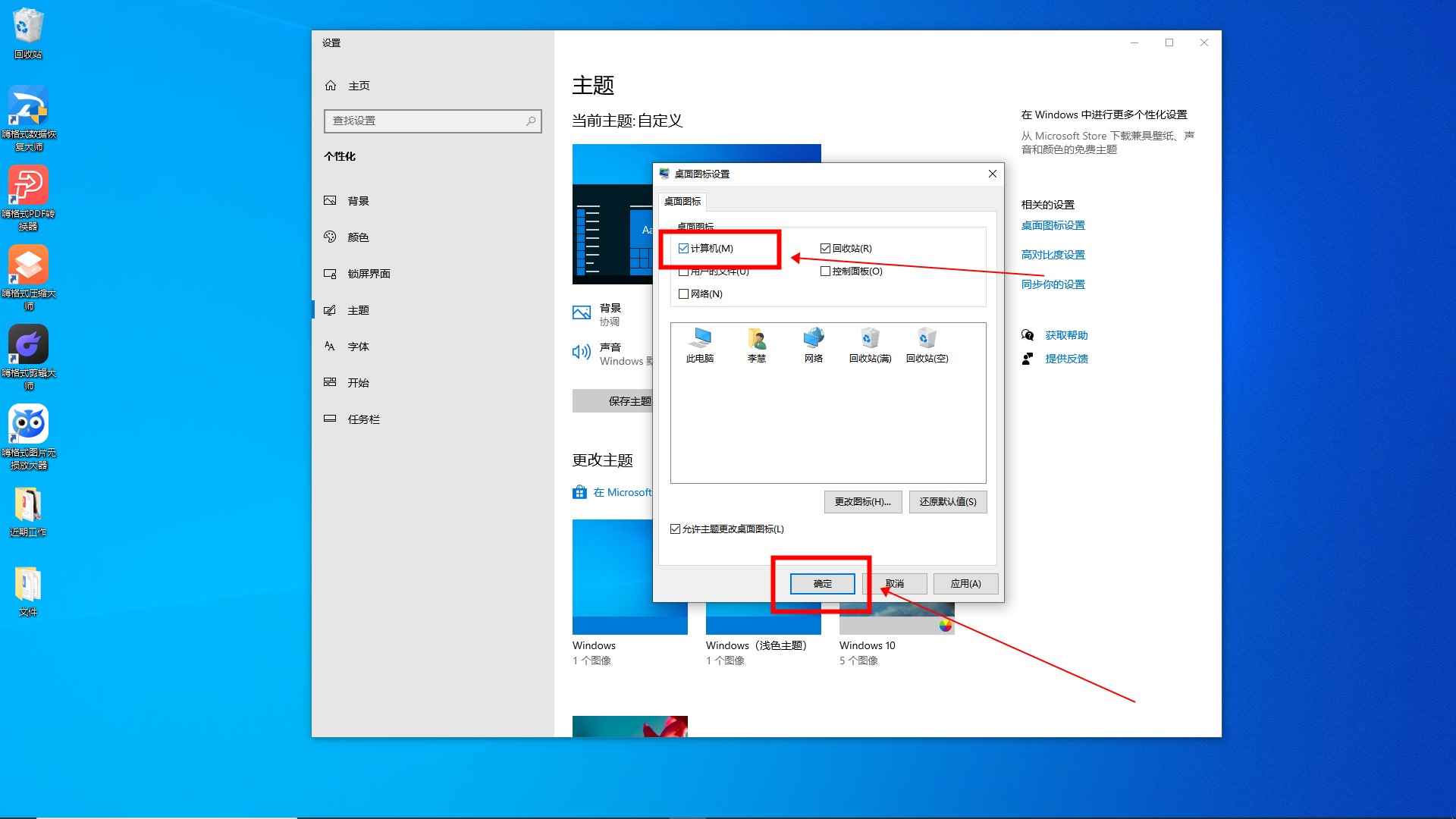Select 字体 in the Personalization sidebar
This screenshot has height=819, width=1456.
pyautogui.click(x=357, y=346)
